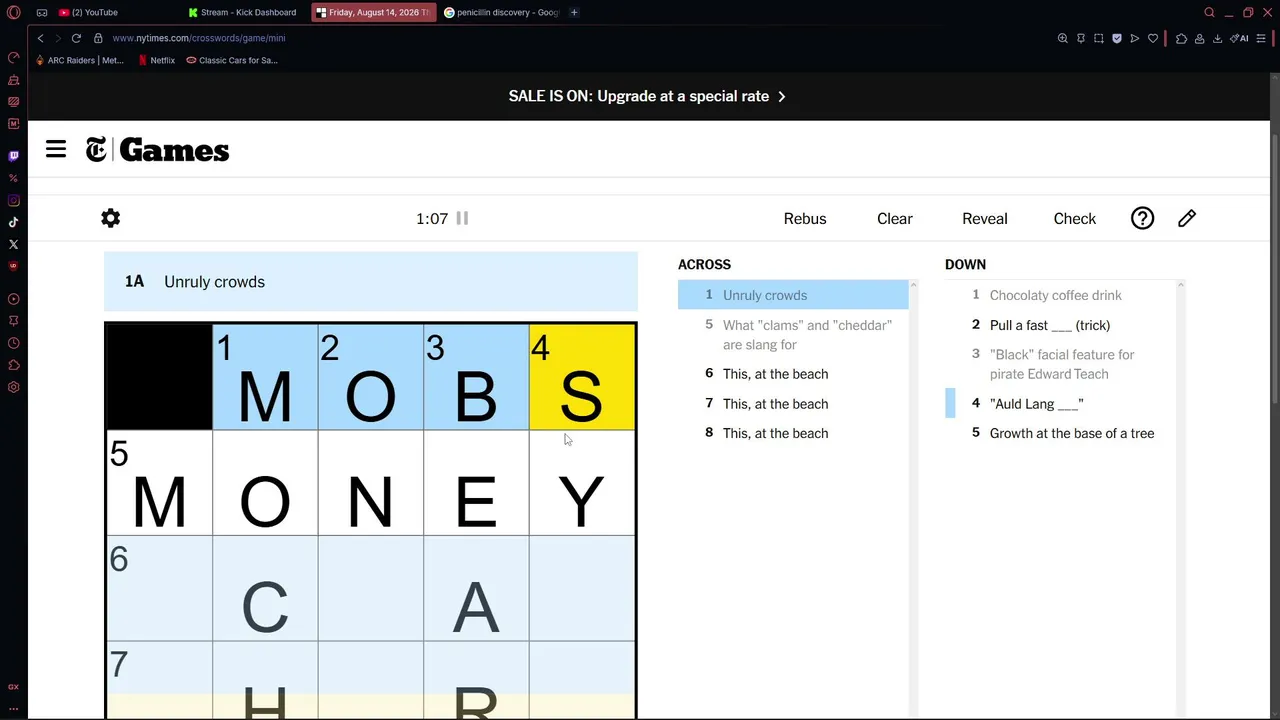Image resolution: width=1280 pixels, height=720 pixels.
Task: View site security lock information
Action: tap(98, 38)
